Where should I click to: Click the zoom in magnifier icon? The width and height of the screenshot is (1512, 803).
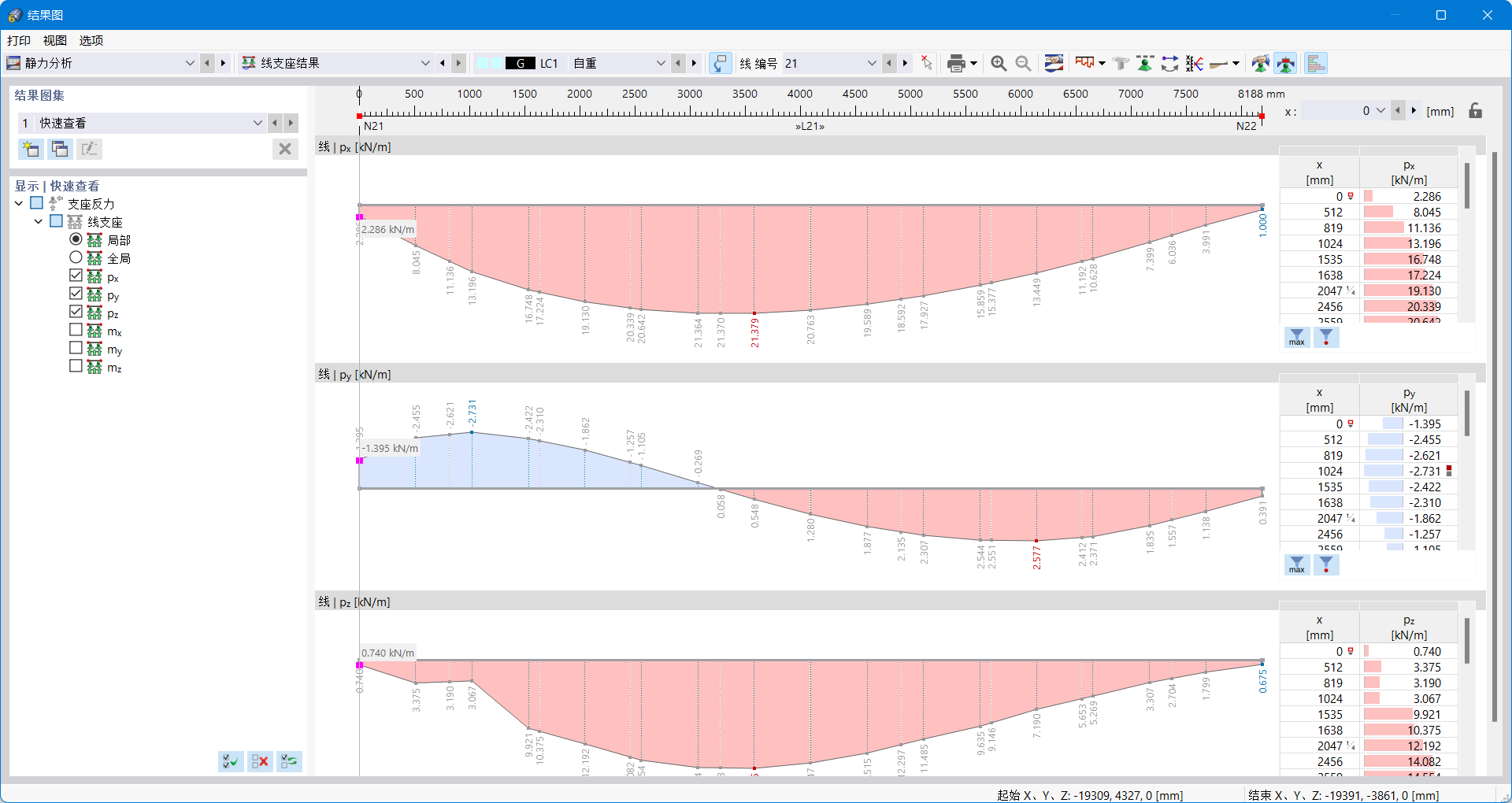coord(999,64)
